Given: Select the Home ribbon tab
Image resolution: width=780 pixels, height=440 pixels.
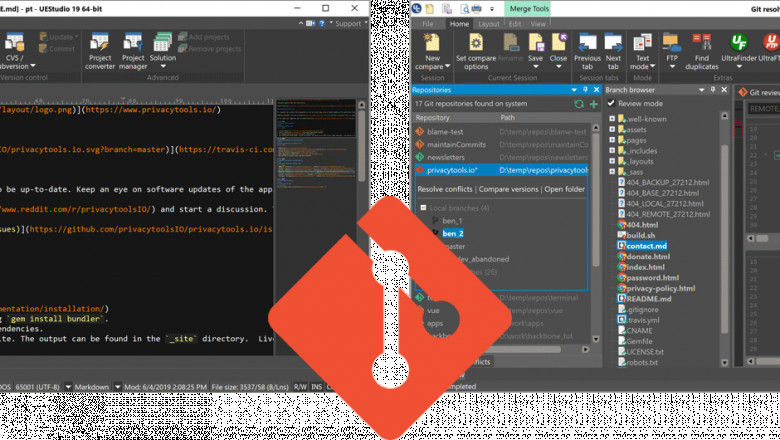Looking at the screenshot, I should [459, 23].
